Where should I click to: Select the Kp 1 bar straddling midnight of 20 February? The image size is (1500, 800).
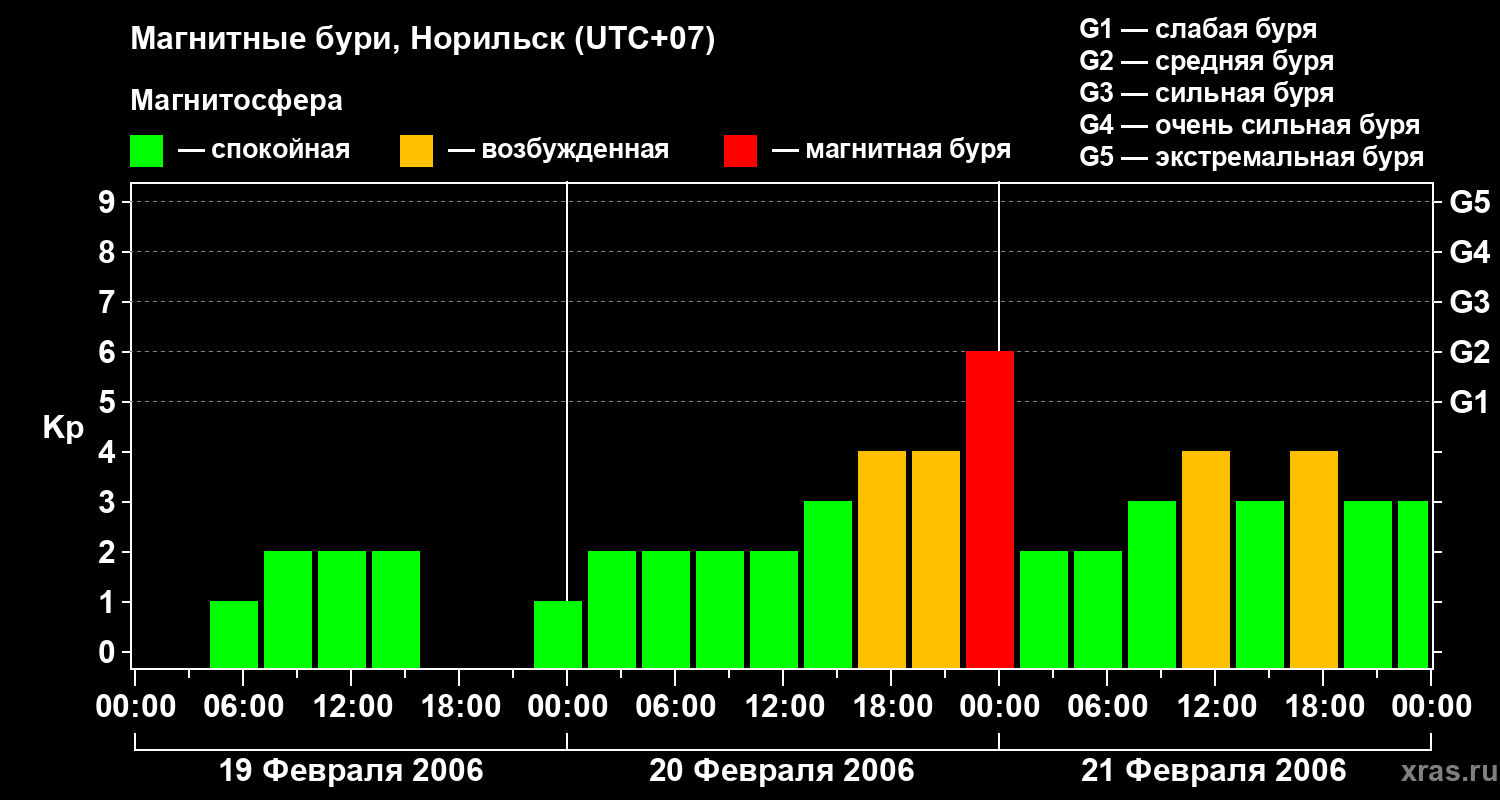[558, 634]
